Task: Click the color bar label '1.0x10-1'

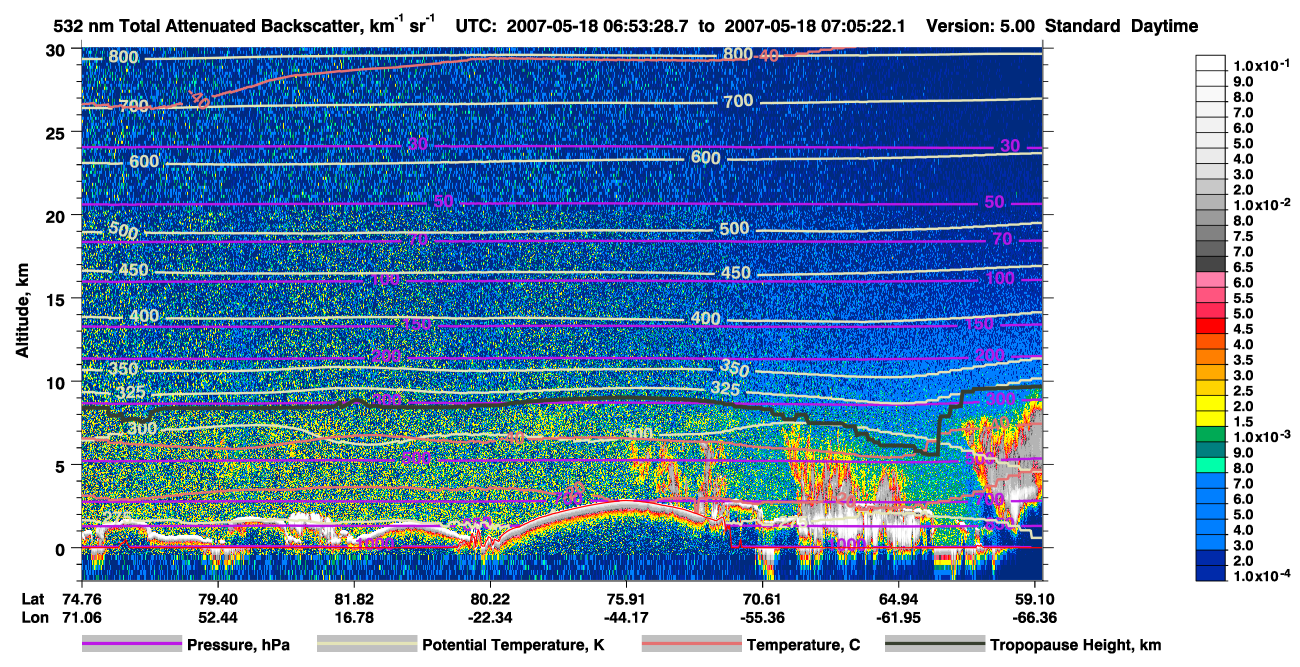Action: coord(1264,65)
